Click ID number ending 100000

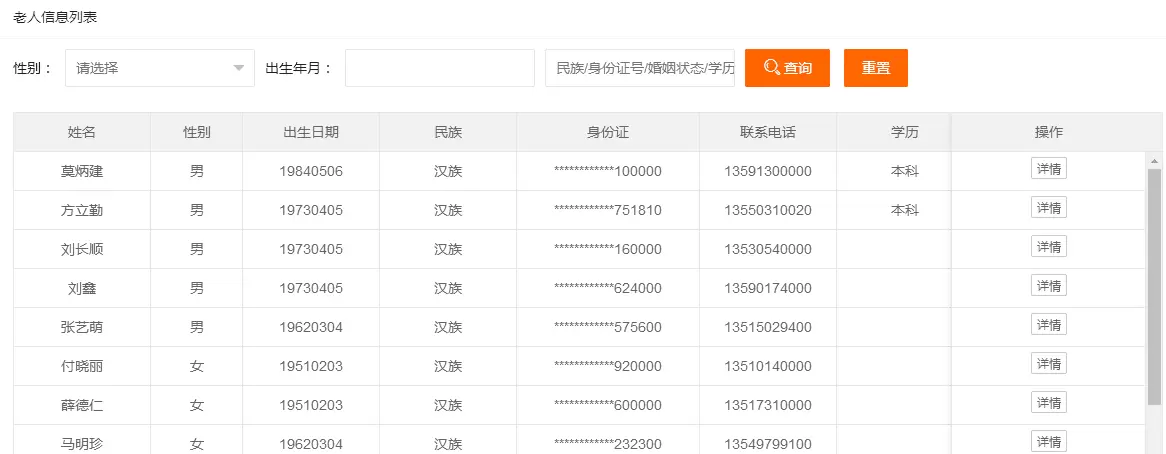pos(608,172)
